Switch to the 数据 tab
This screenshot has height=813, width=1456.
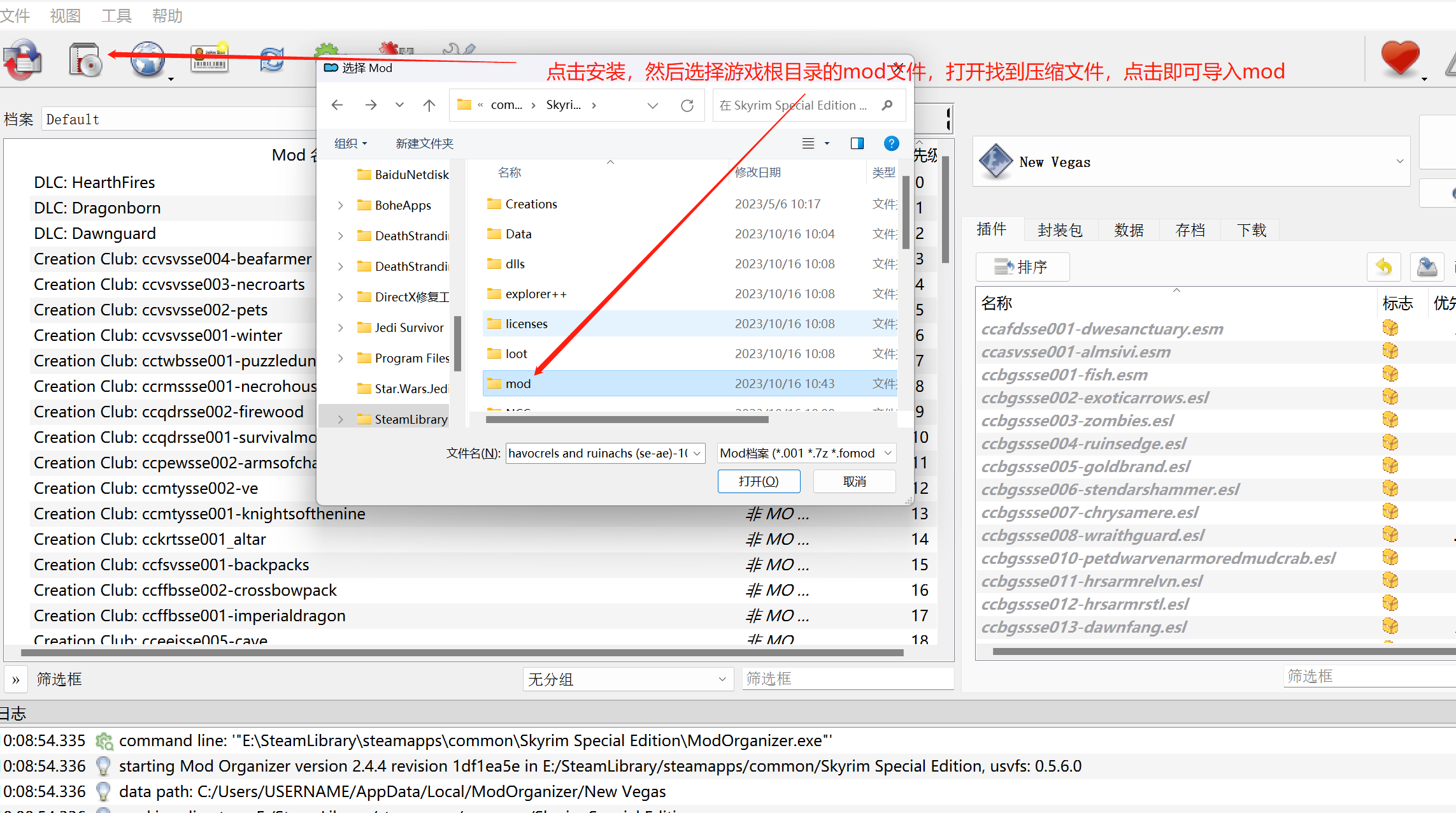1129,230
